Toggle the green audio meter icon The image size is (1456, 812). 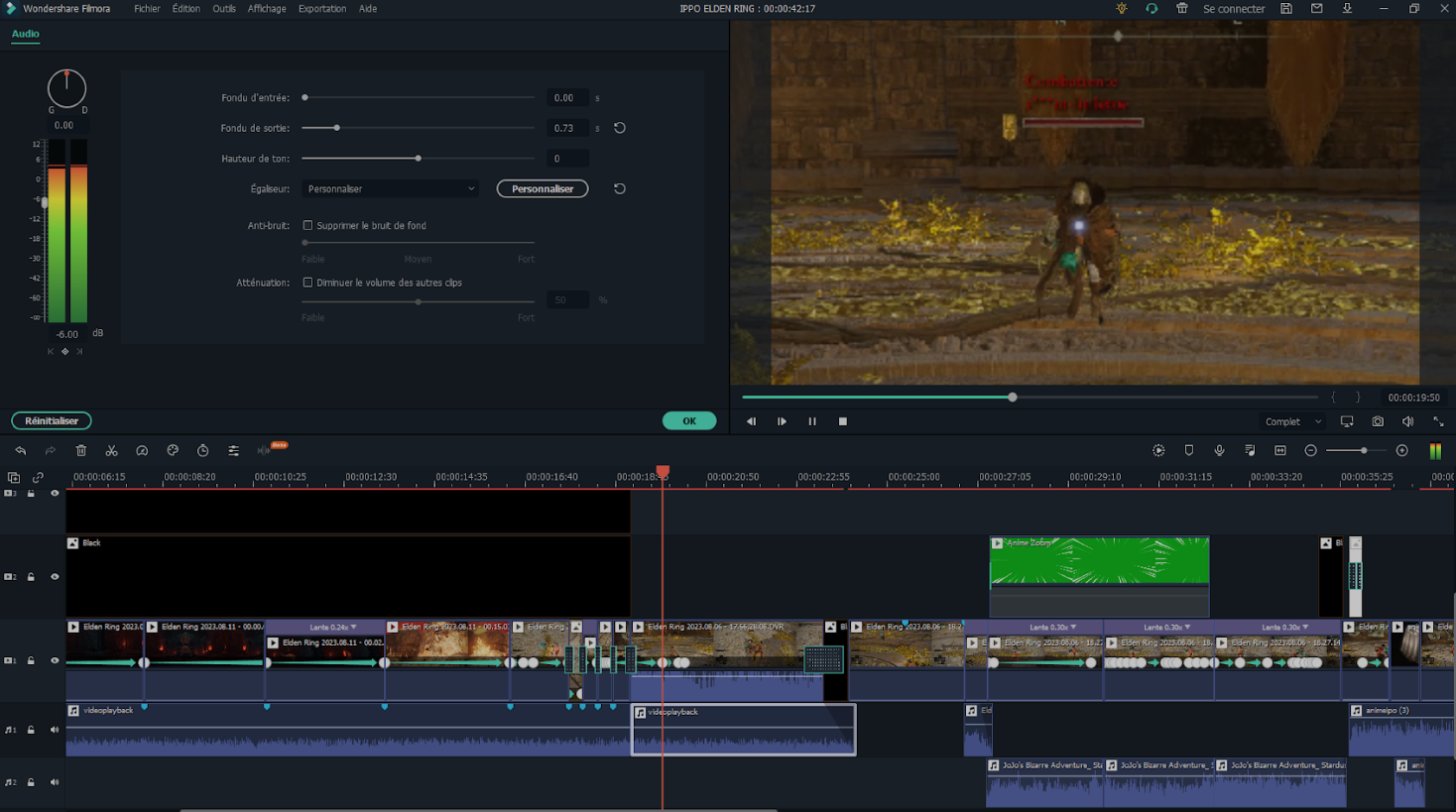coord(1435,450)
